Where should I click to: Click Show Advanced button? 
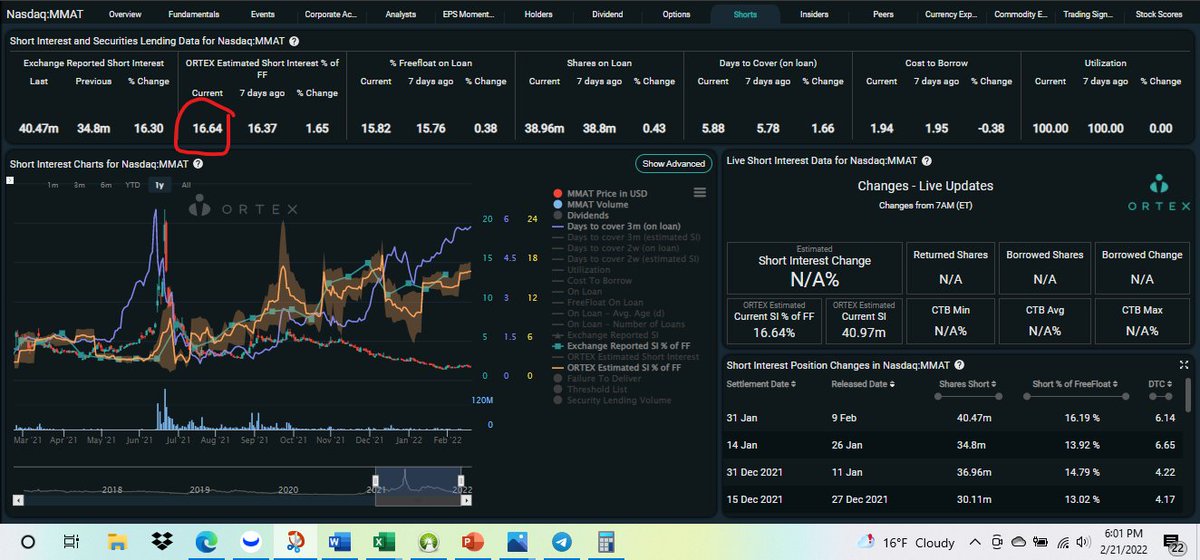click(x=673, y=163)
